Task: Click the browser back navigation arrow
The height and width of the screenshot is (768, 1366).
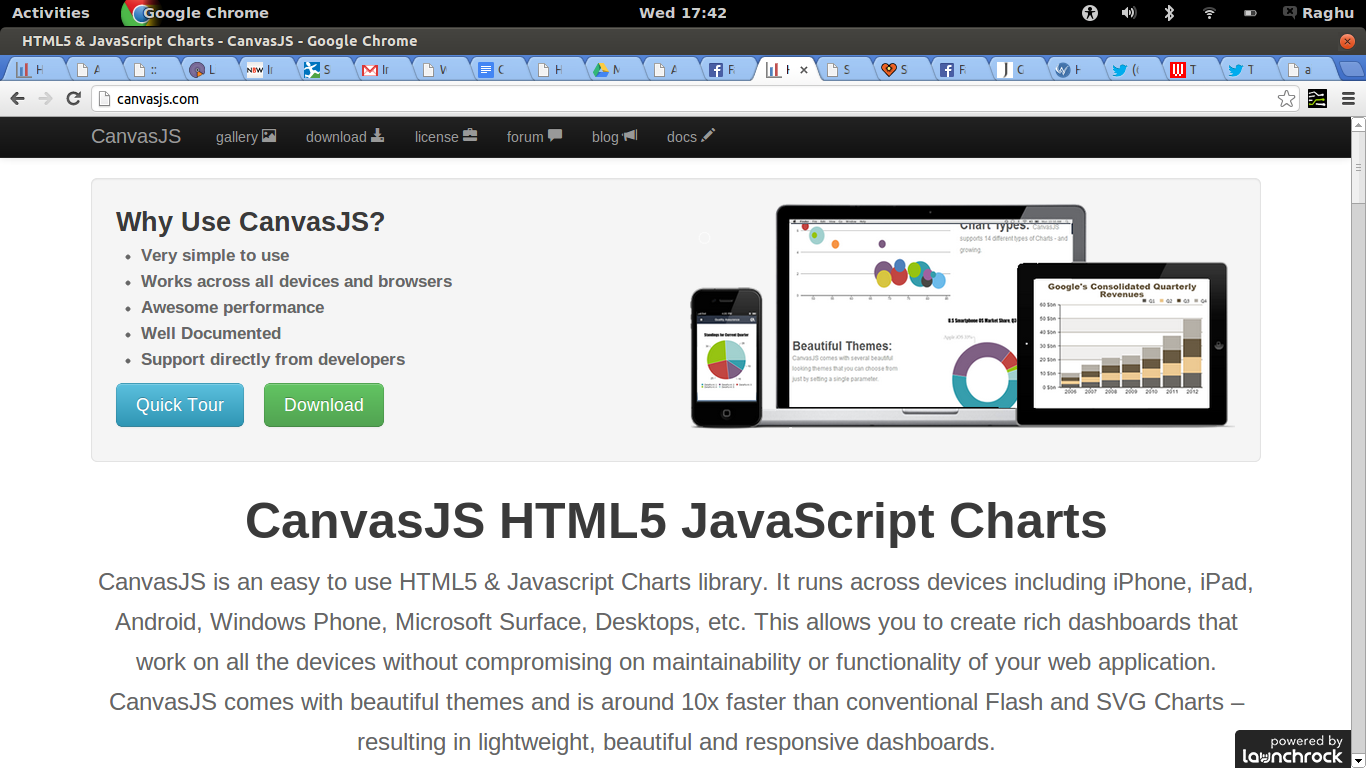Action: (x=18, y=98)
